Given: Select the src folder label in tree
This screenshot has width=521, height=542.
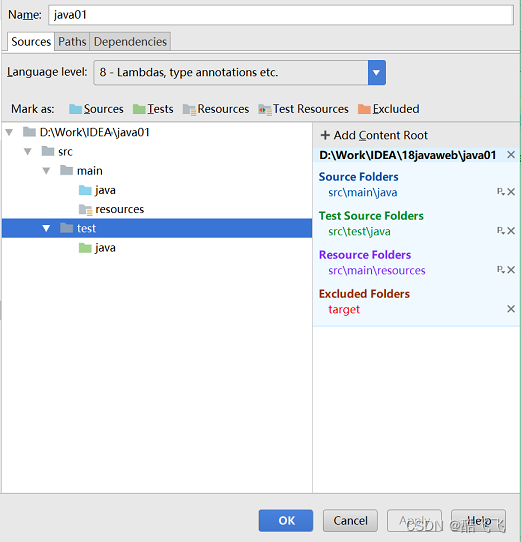Looking at the screenshot, I should click(x=65, y=152).
